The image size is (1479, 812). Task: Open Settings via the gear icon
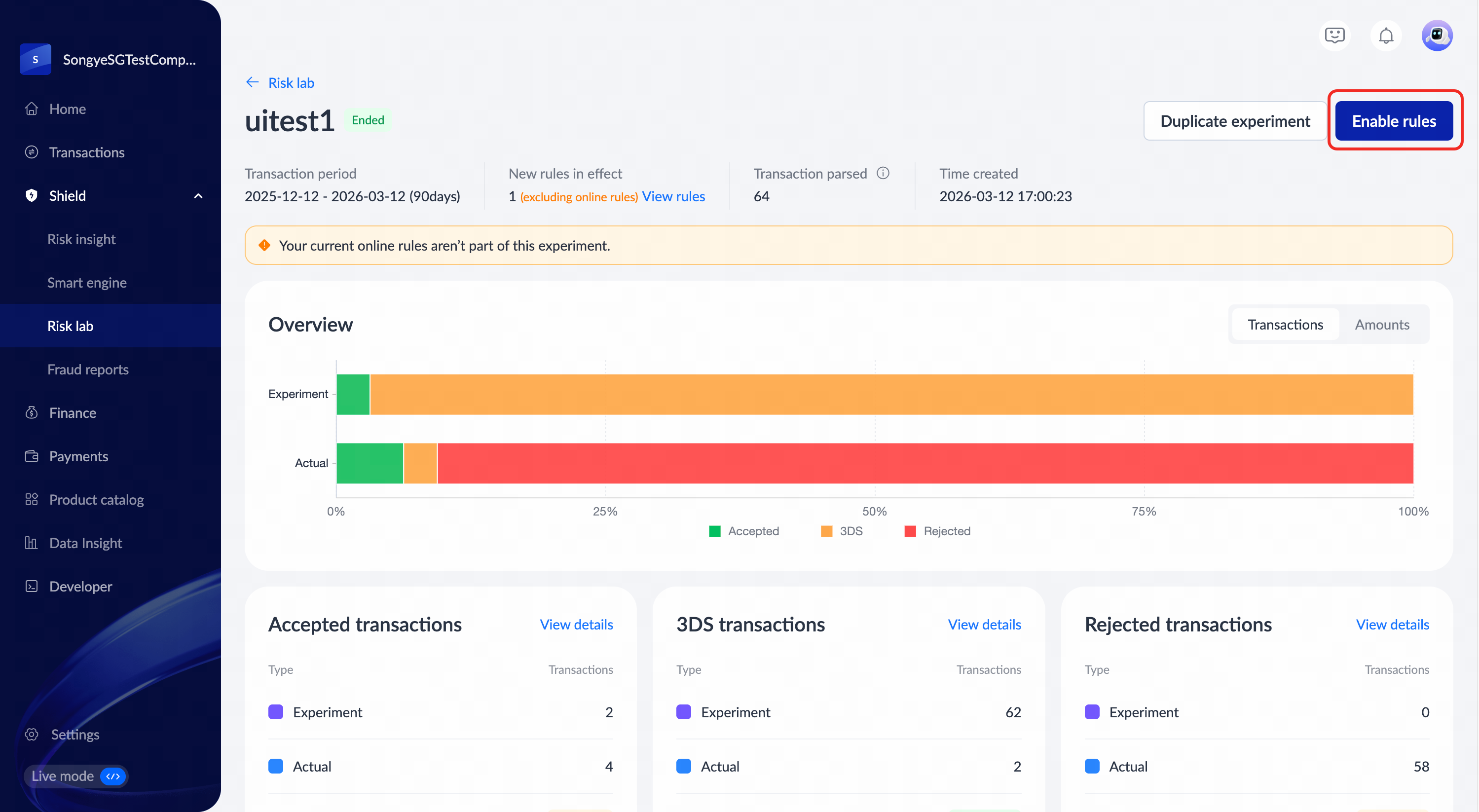point(32,734)
